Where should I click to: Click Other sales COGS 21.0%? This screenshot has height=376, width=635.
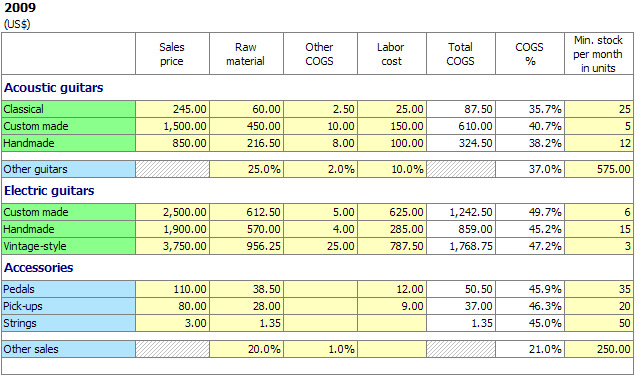pyautogui.click(x=530, y=349)
